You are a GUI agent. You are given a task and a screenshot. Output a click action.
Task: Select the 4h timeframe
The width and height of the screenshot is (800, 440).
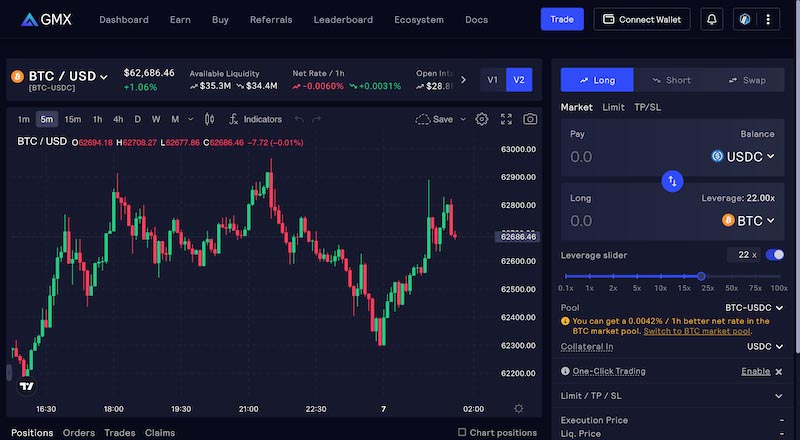click(118, 119)
